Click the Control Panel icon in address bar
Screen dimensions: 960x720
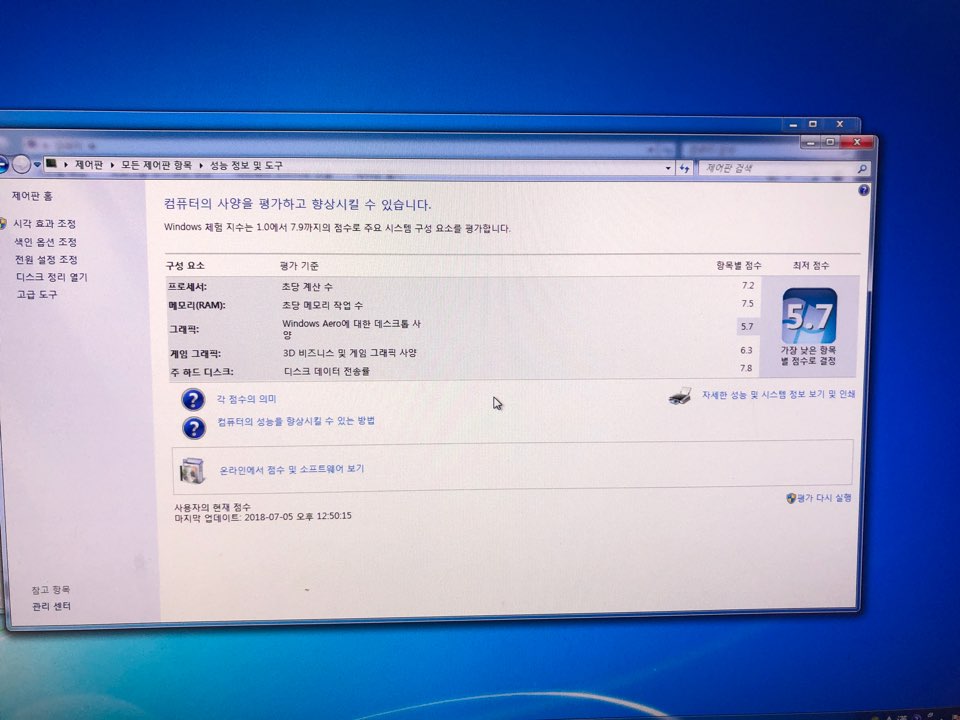click(51, 164)
